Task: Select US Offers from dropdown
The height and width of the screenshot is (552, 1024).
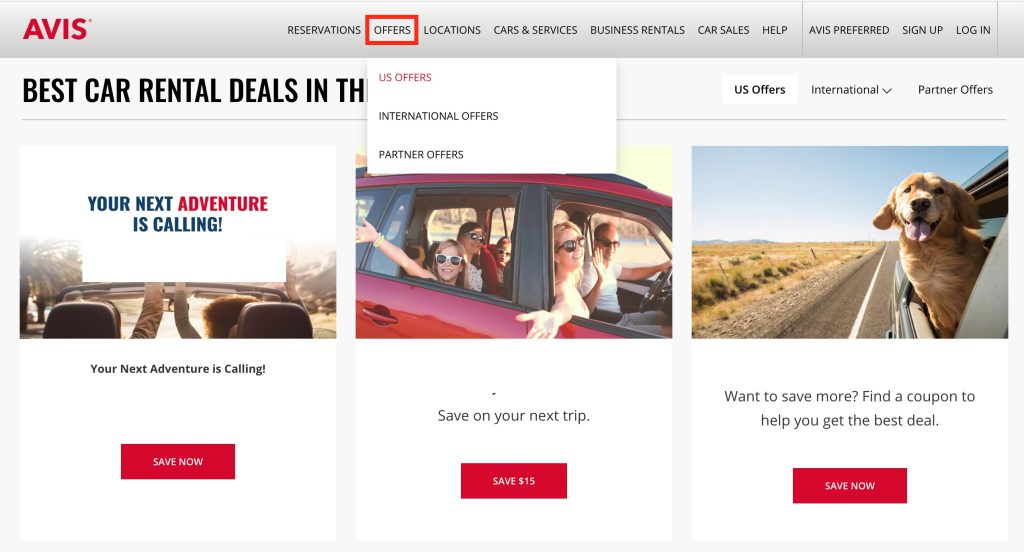Action: (405, 77)
